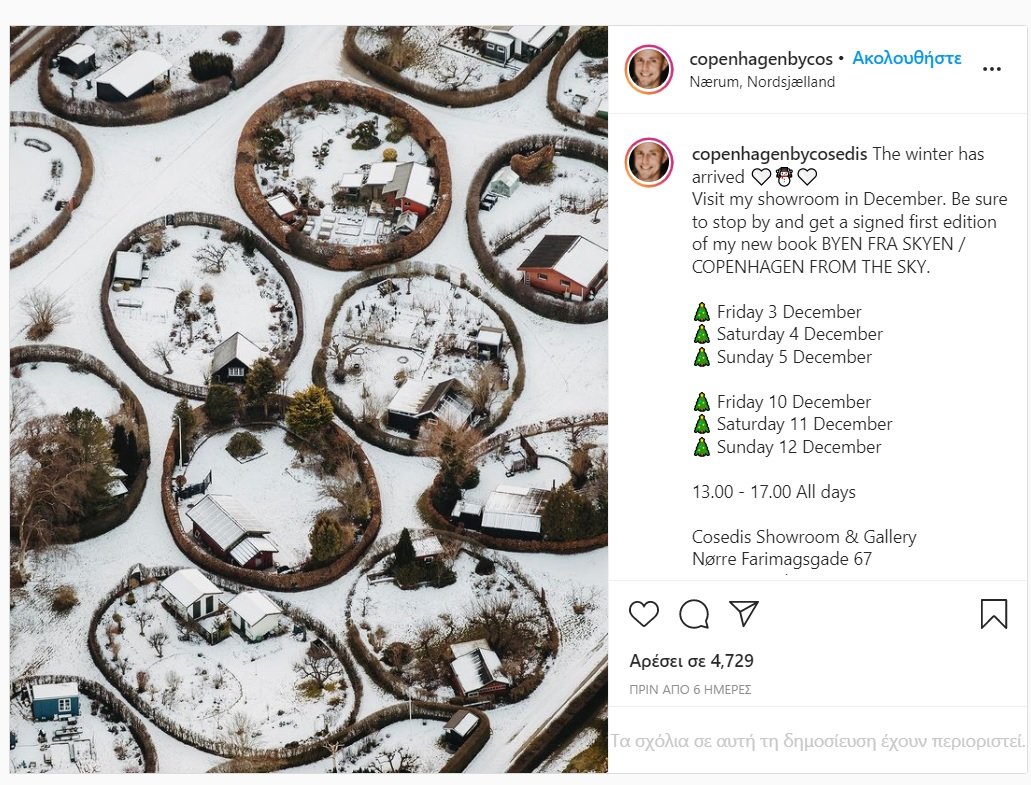
Task: Share post with paper plane icon
Action: tap(744, 613)
